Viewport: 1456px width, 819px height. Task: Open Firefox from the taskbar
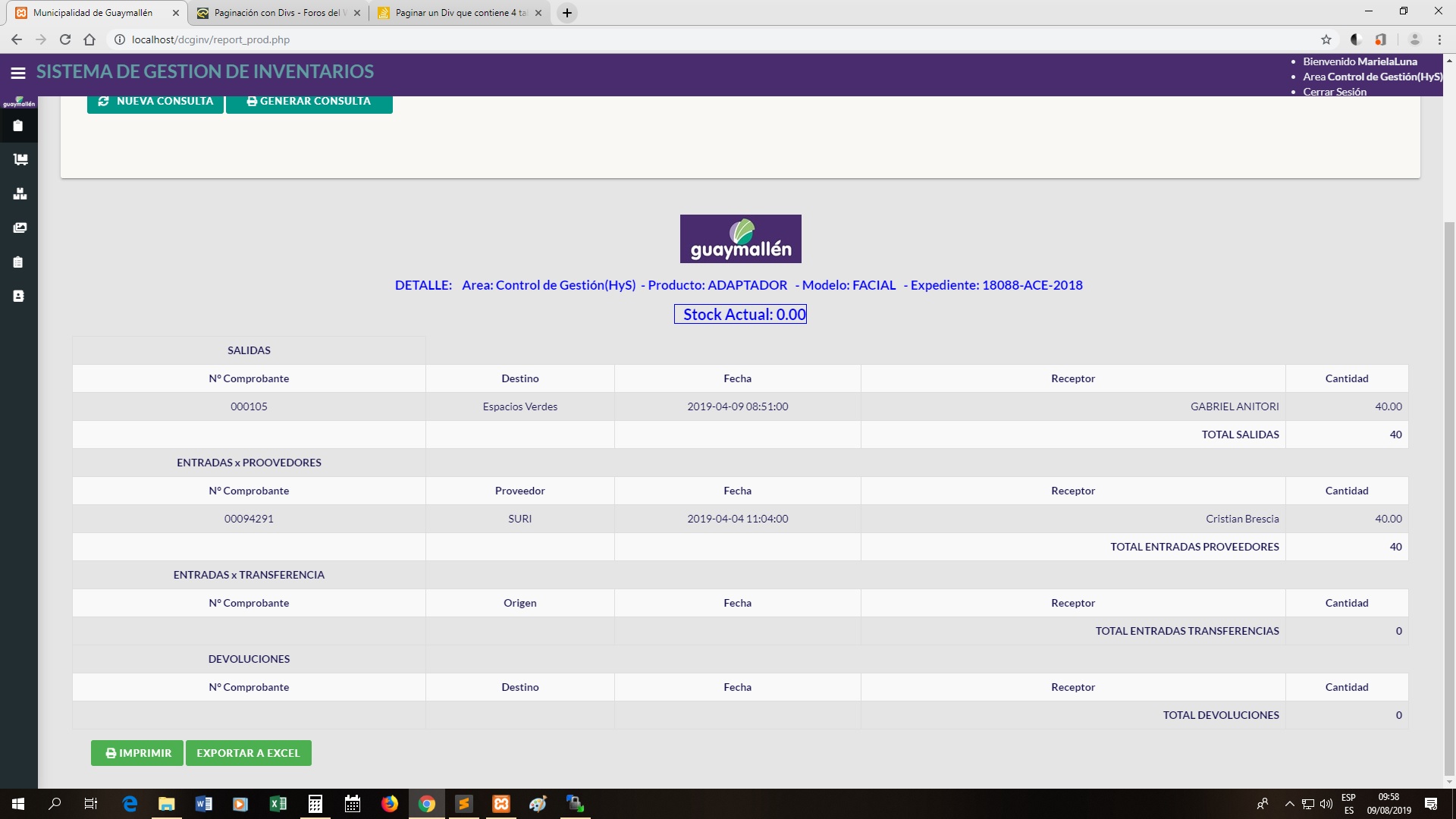pyautogui.click(x=389, y=804)
